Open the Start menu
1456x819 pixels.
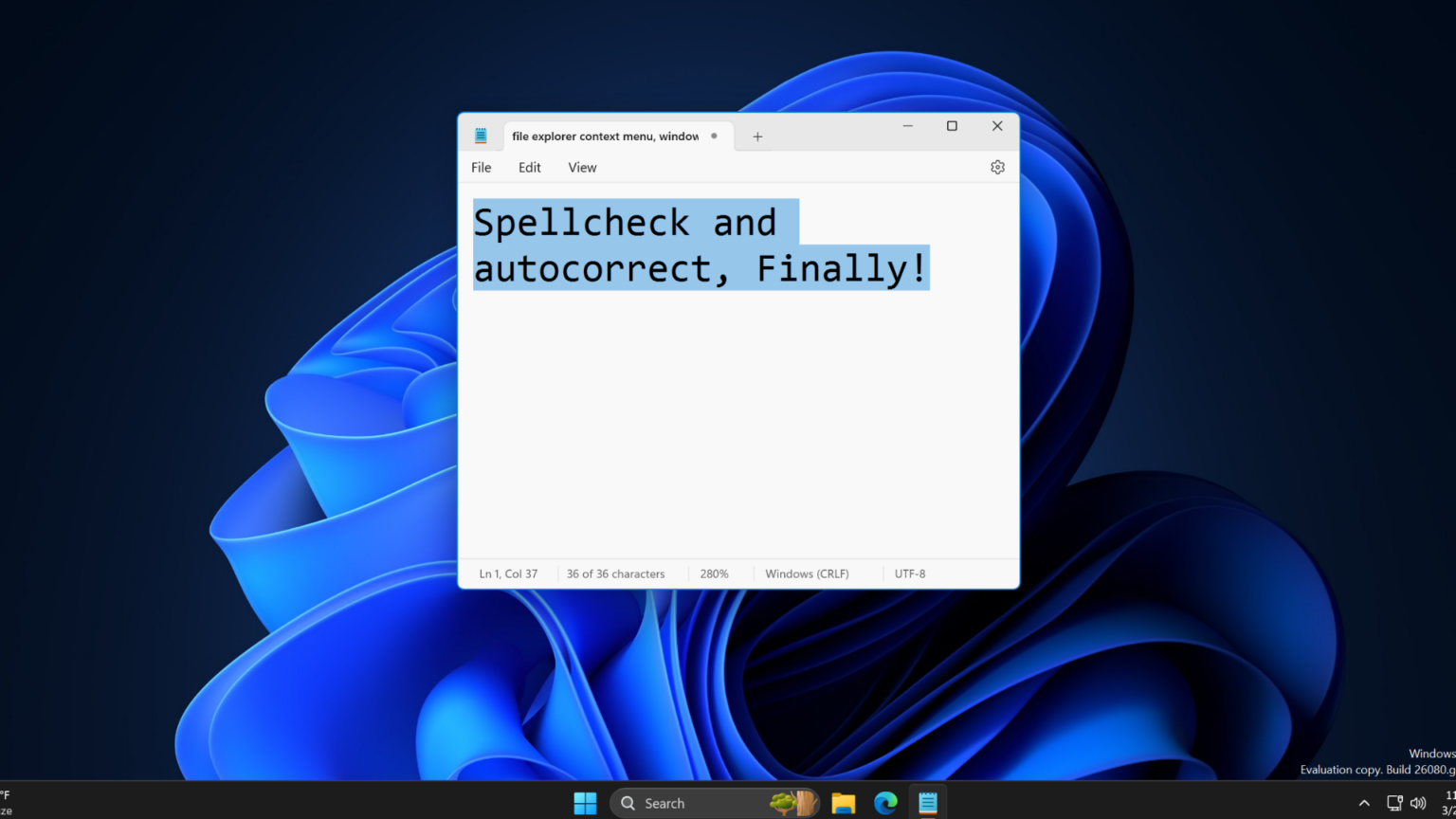pos(585,802)
